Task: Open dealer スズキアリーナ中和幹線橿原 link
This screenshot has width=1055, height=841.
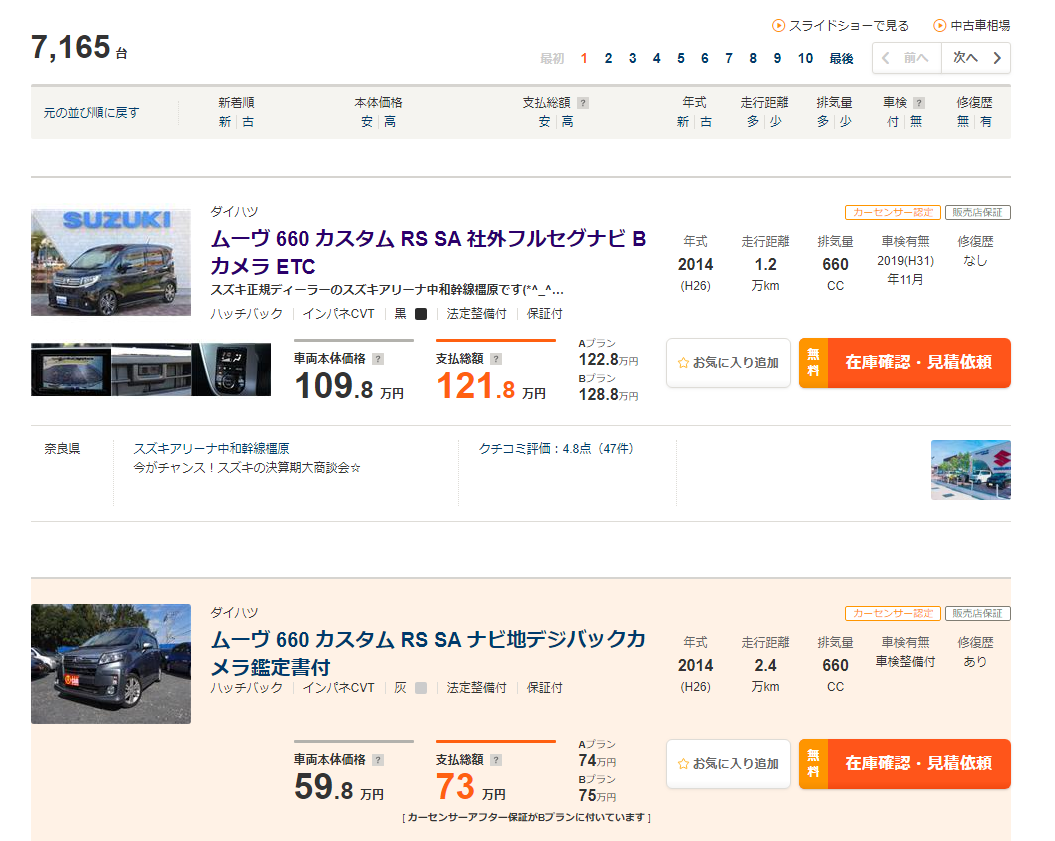Action: 211,448
